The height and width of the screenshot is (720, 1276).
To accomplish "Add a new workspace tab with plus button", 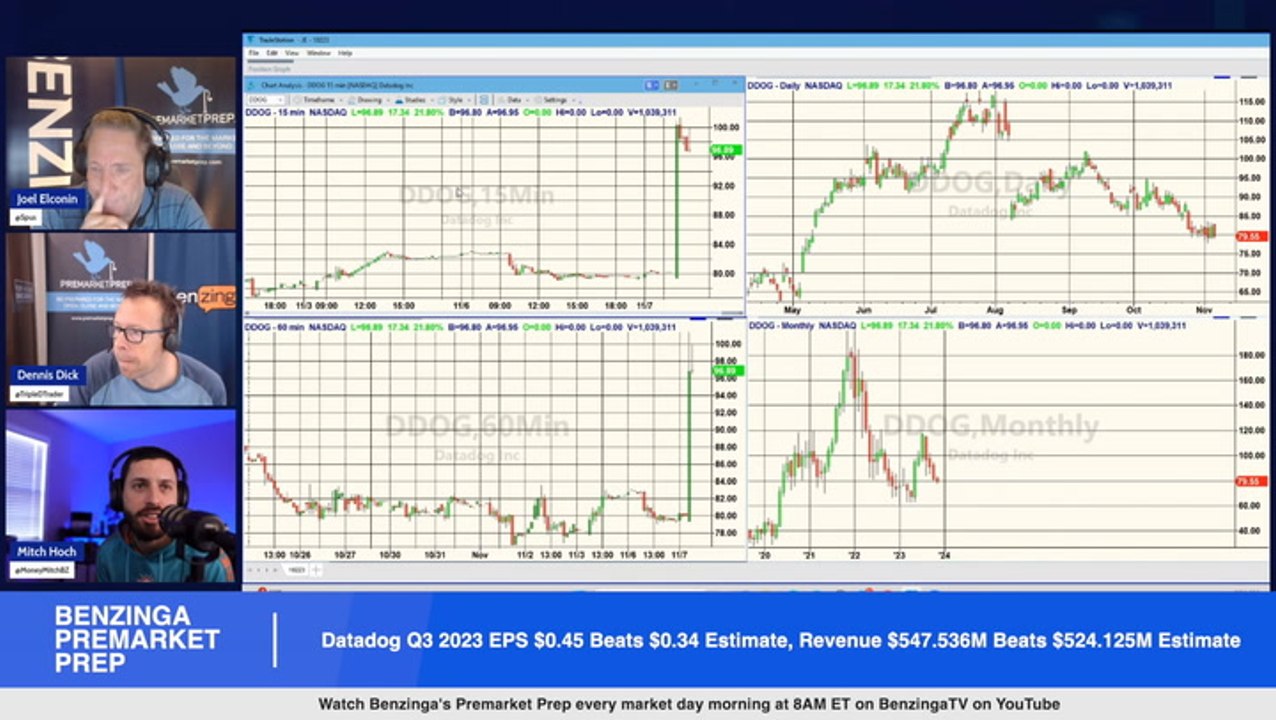I will (x=316, y=570).
